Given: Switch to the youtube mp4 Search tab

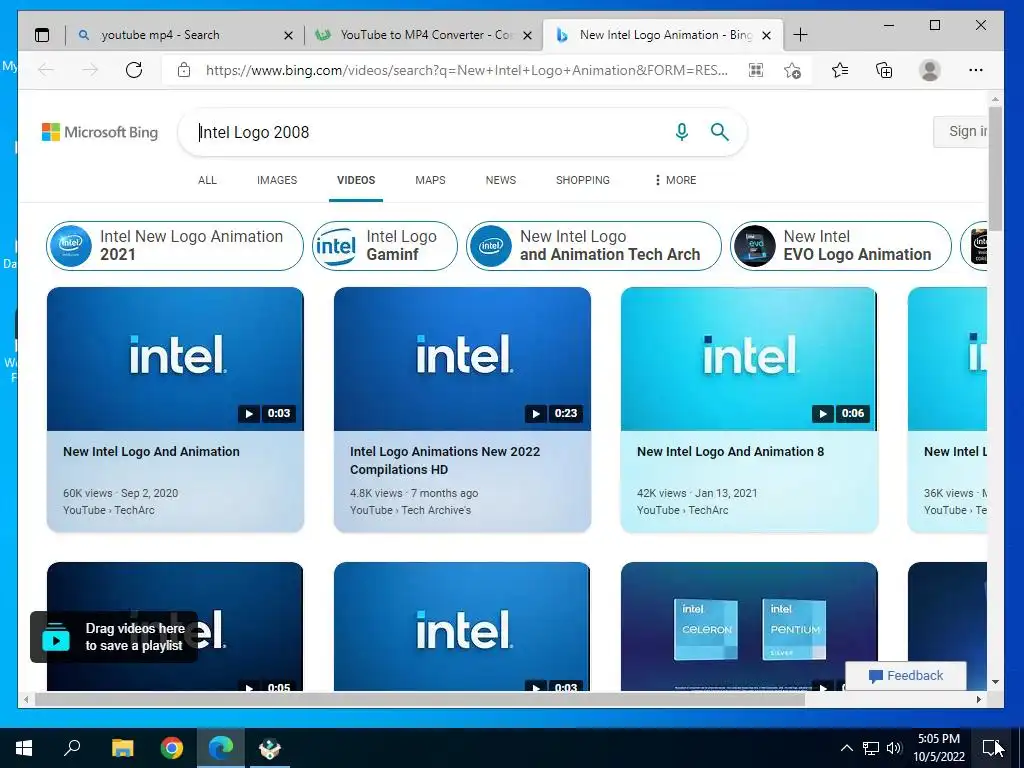Looking at the screenshot, I should point(185,35).
